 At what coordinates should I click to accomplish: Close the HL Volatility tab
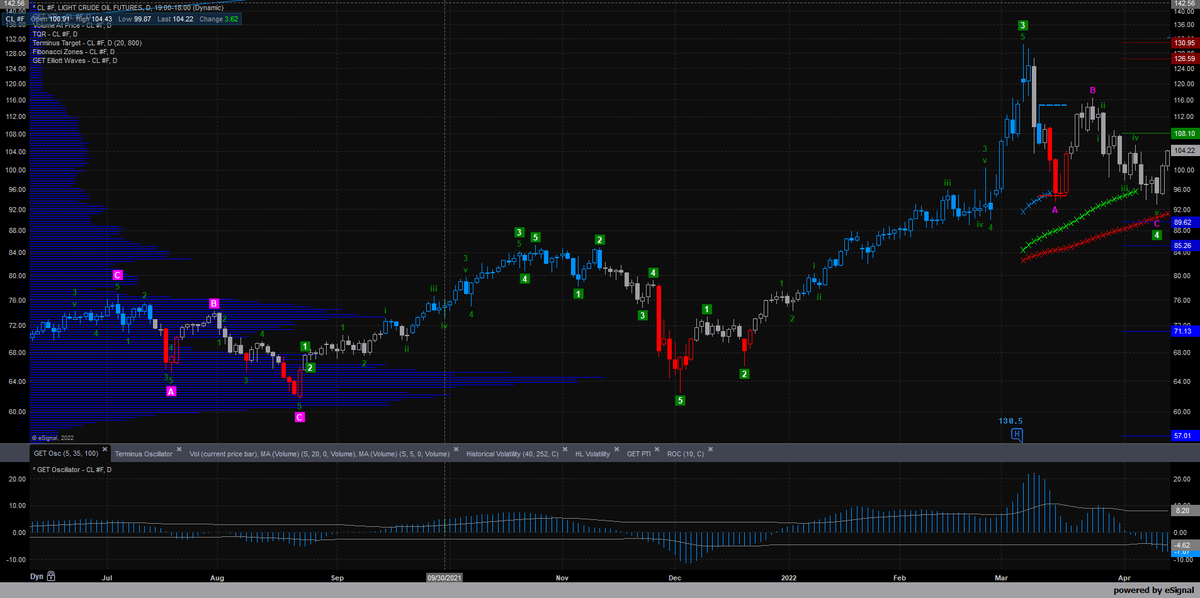point(617,450)
